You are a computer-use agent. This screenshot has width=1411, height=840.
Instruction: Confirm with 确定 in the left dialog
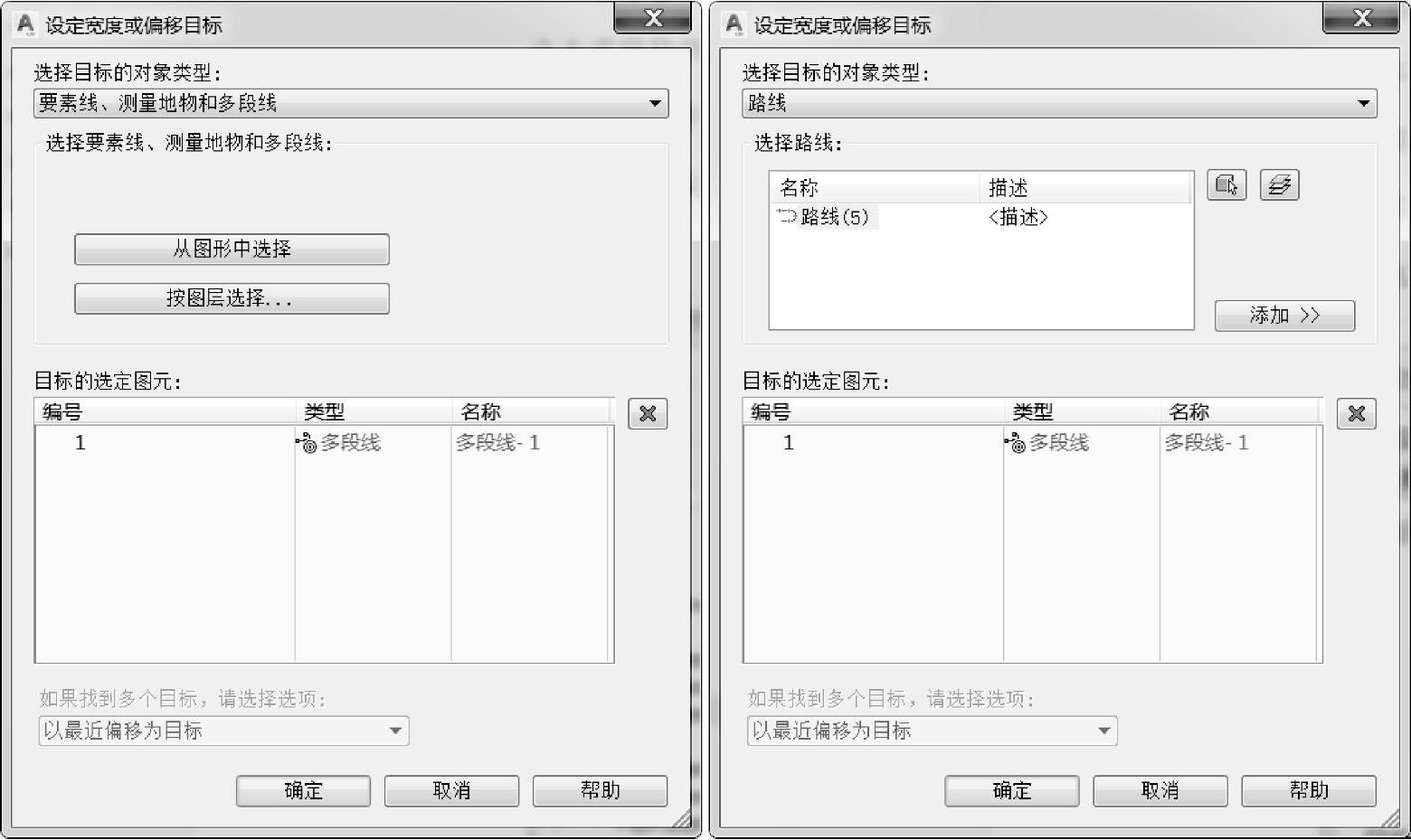click(303, 791)
